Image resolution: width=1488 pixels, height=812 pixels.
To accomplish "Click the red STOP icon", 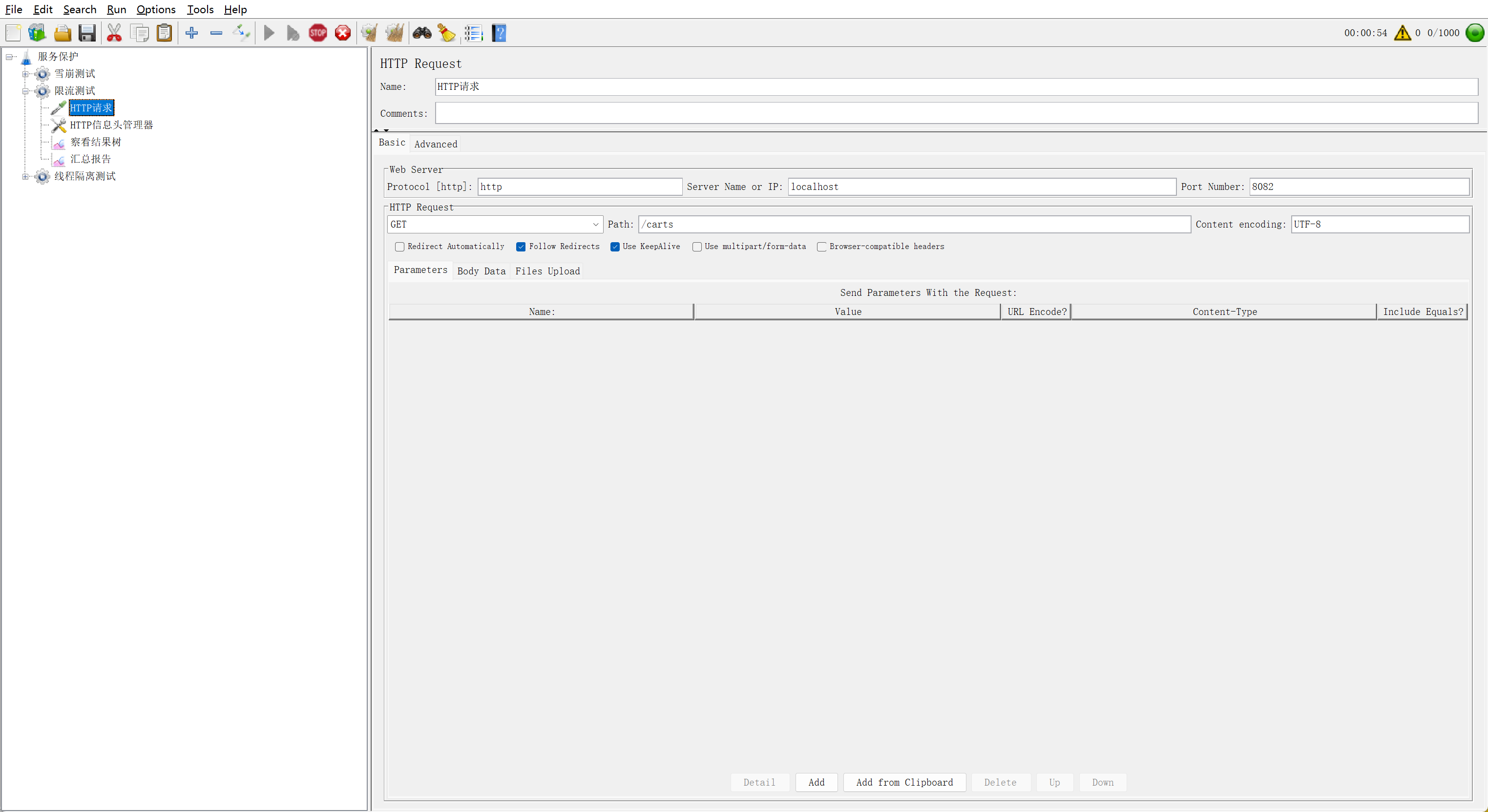I will pos(318,33).
